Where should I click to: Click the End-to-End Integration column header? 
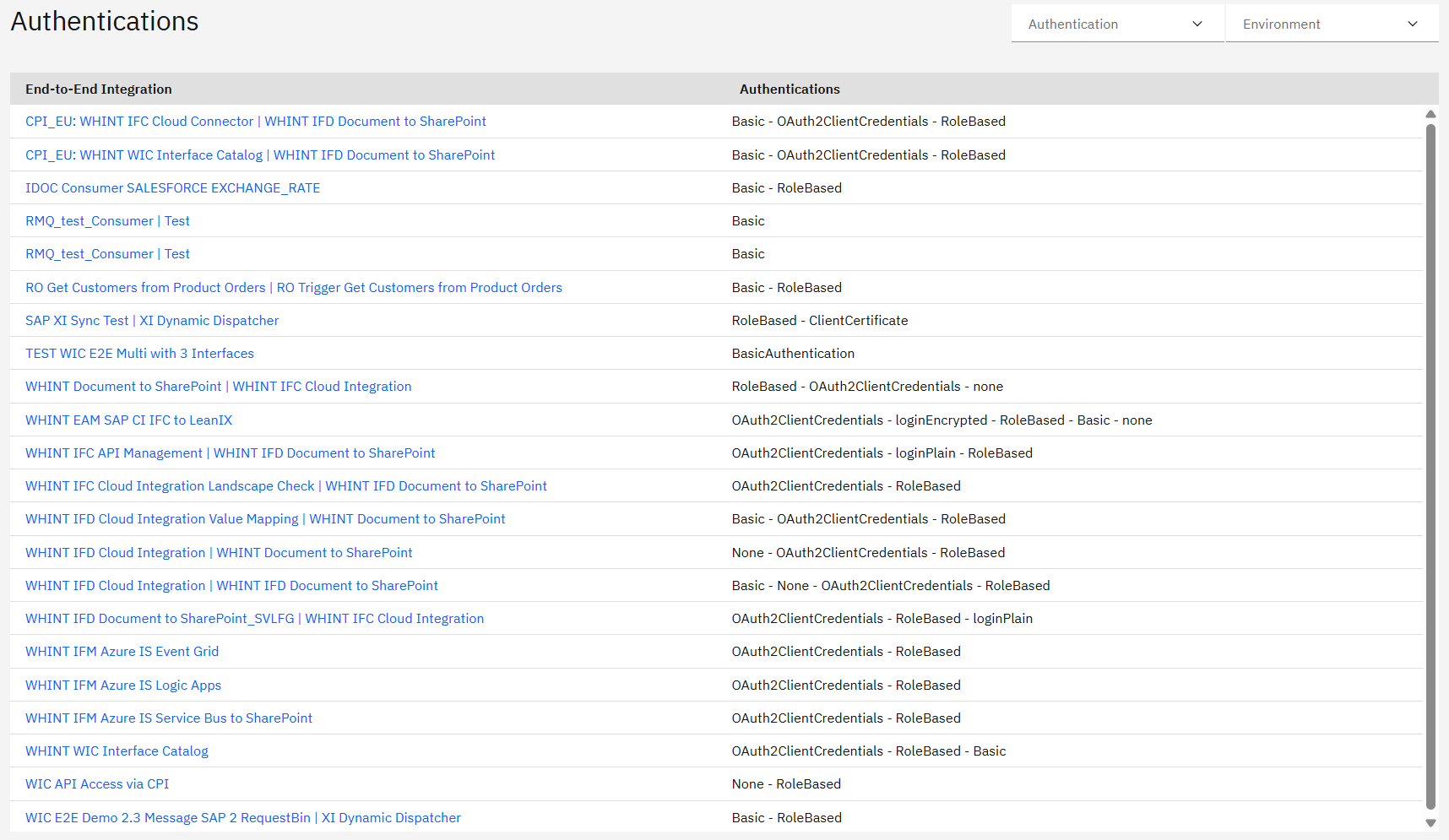click(x=99, y=89)
